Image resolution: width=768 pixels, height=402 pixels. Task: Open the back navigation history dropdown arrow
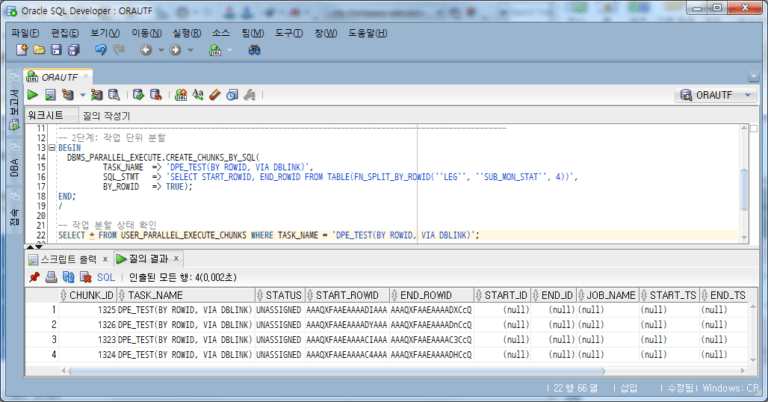(161, 50)
